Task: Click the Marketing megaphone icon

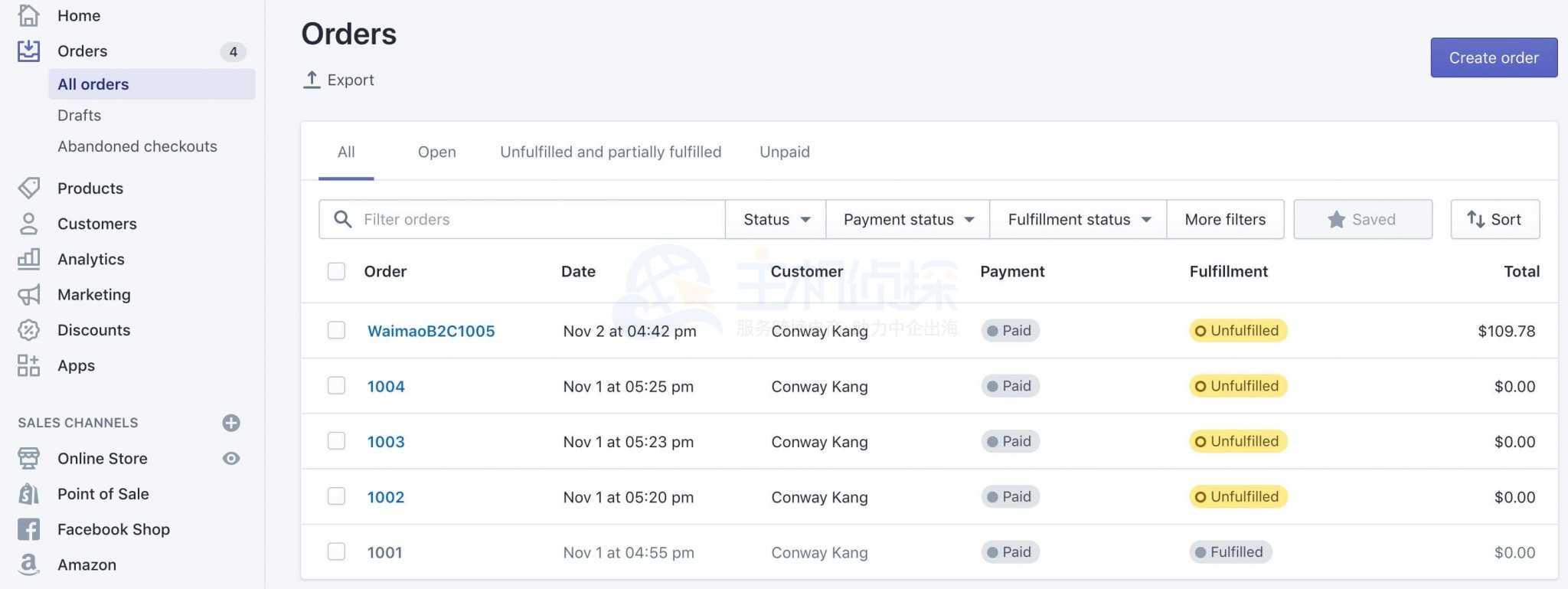Action: tap(29, 295)
